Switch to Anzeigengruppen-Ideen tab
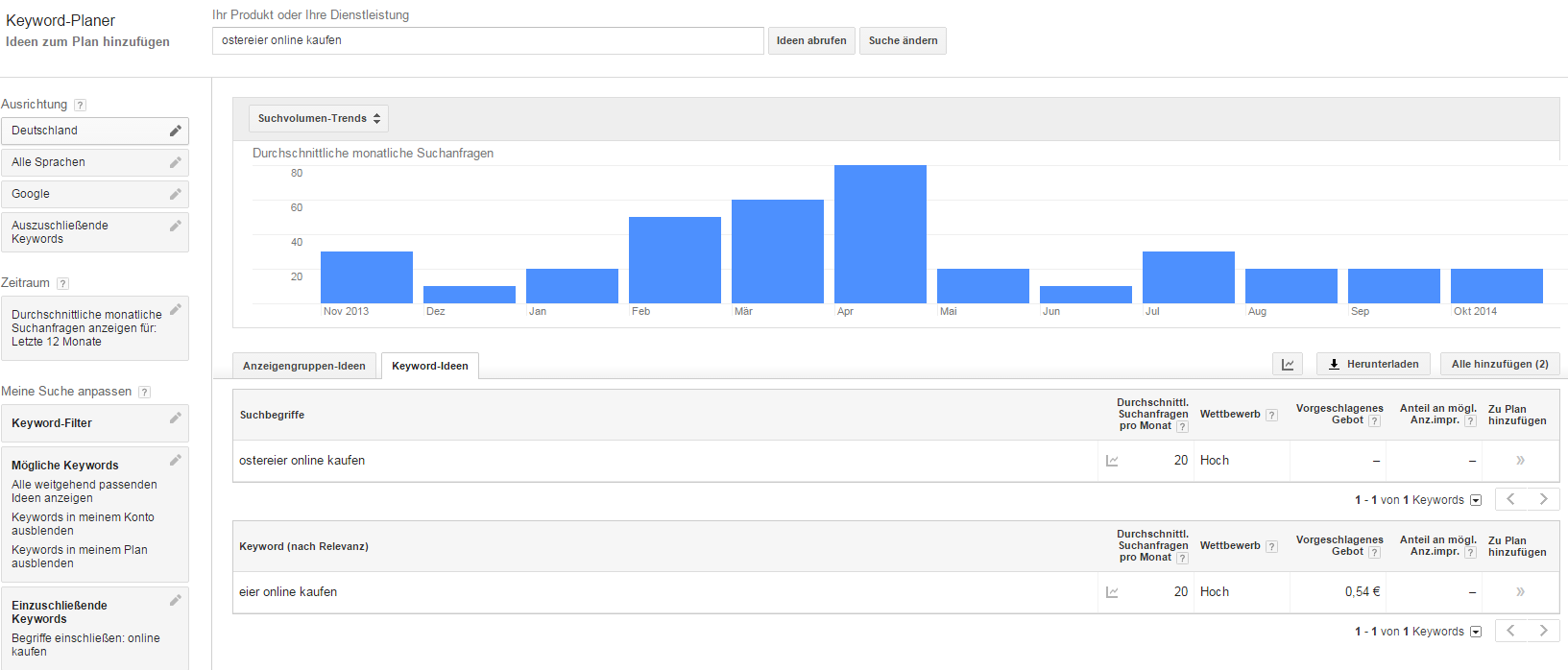The width and height of the screenshot is (1568, 670). click(x=304, y=366)
